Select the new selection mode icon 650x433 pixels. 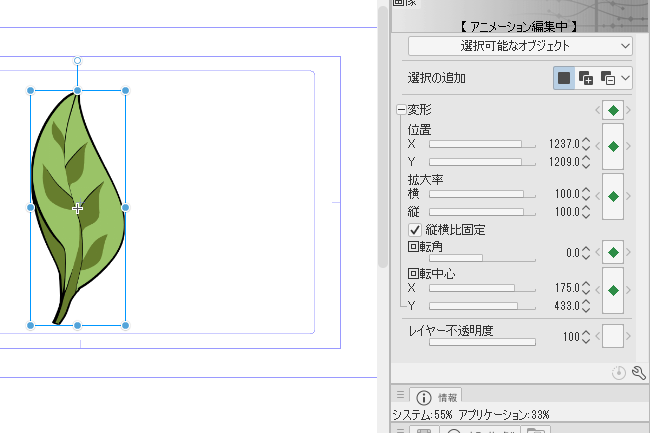(564, 78)
